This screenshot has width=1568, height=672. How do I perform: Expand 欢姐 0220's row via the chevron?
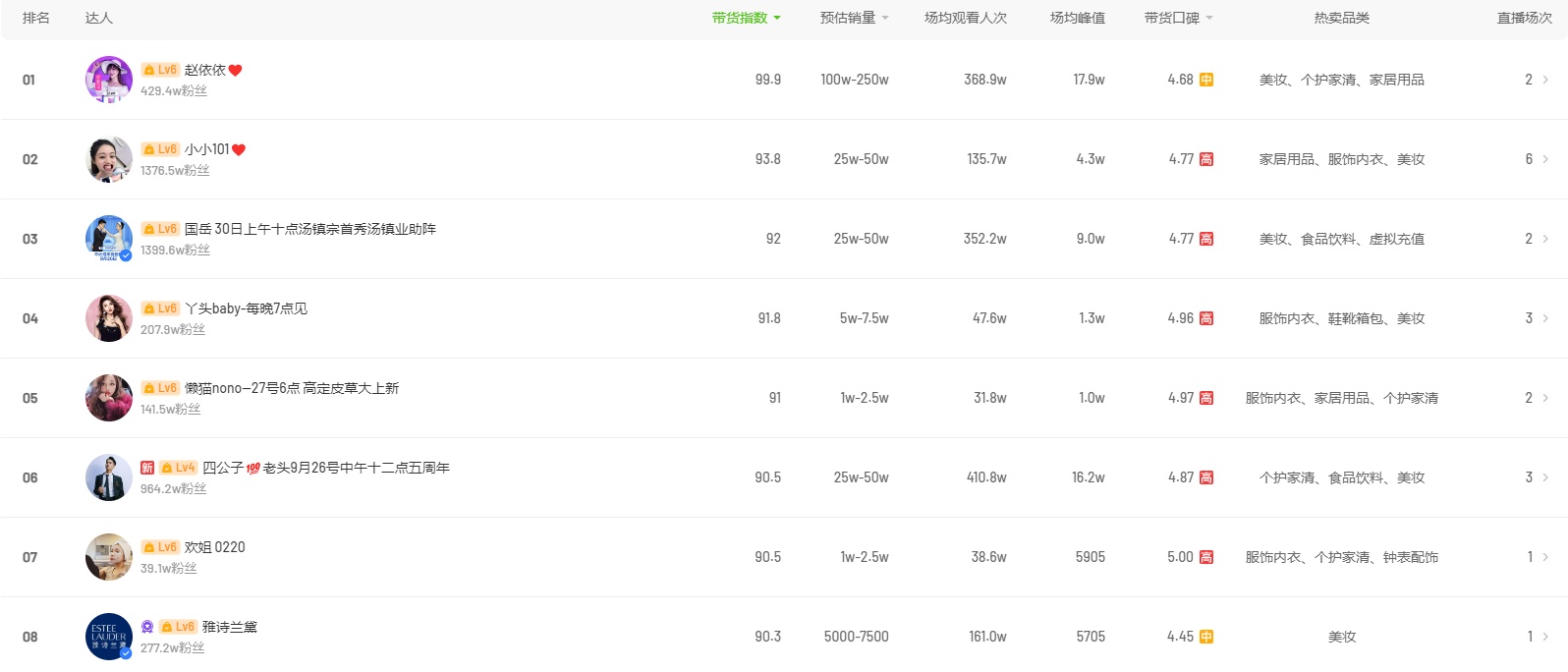point(1545,557)
